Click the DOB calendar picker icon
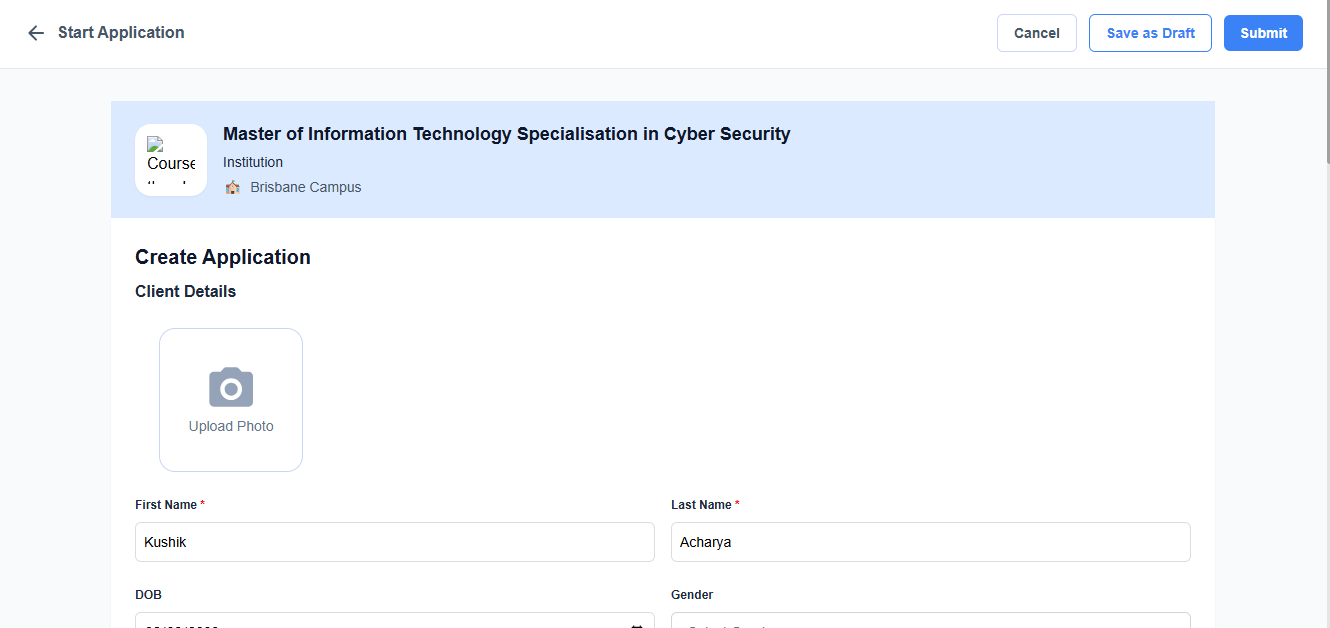 636,624
